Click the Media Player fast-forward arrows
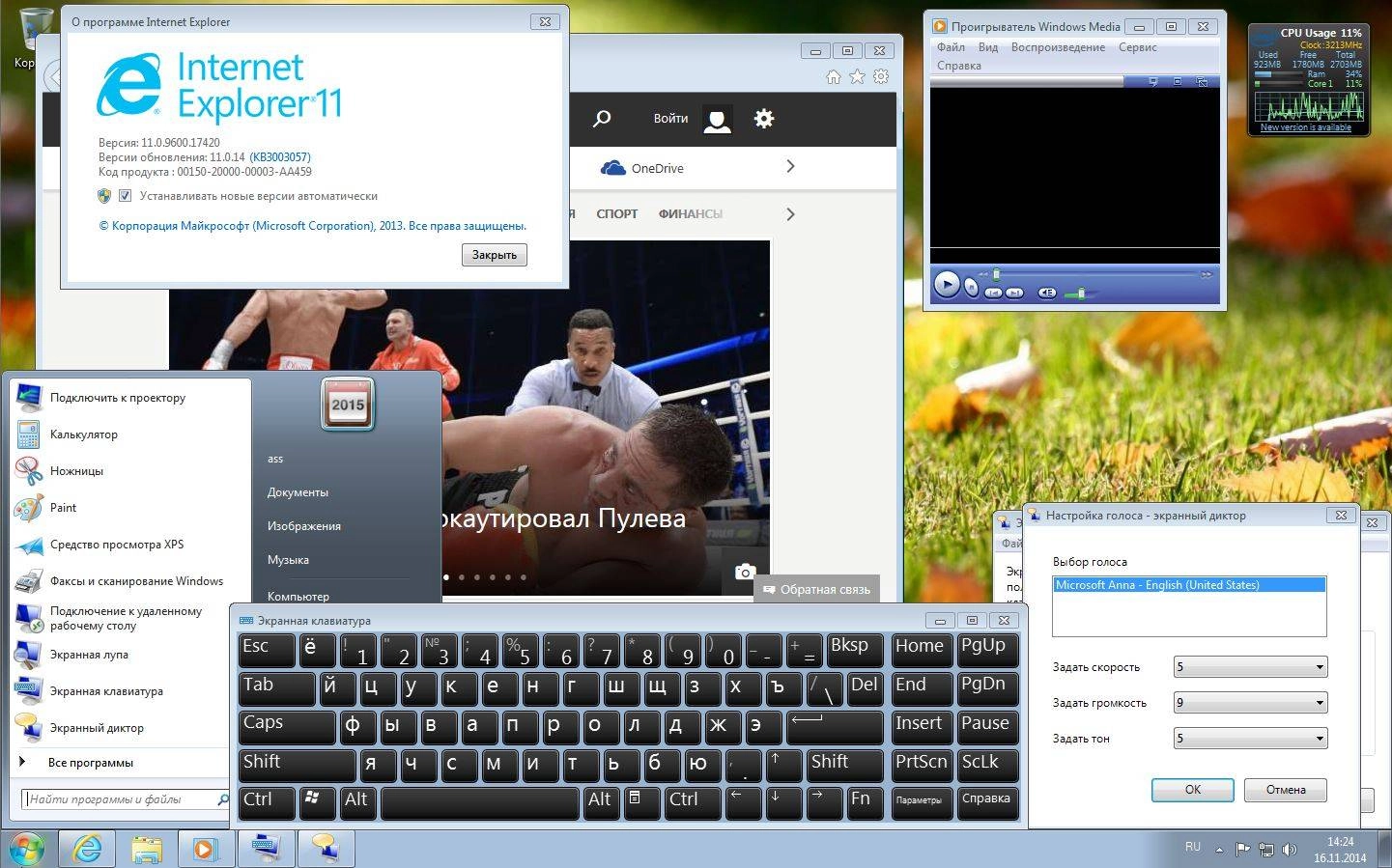The image size is (1392, 868). (x=1206, y=275)
